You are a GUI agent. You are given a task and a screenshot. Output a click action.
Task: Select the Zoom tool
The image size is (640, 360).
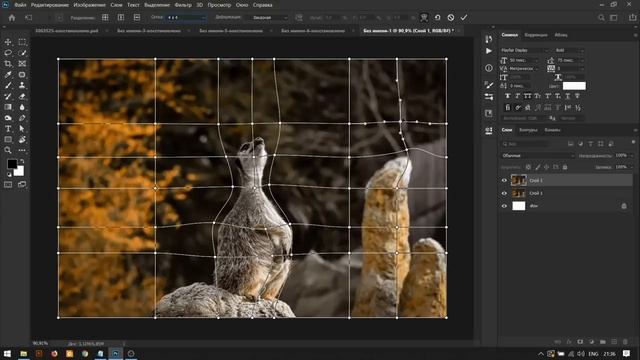point(8,150)
